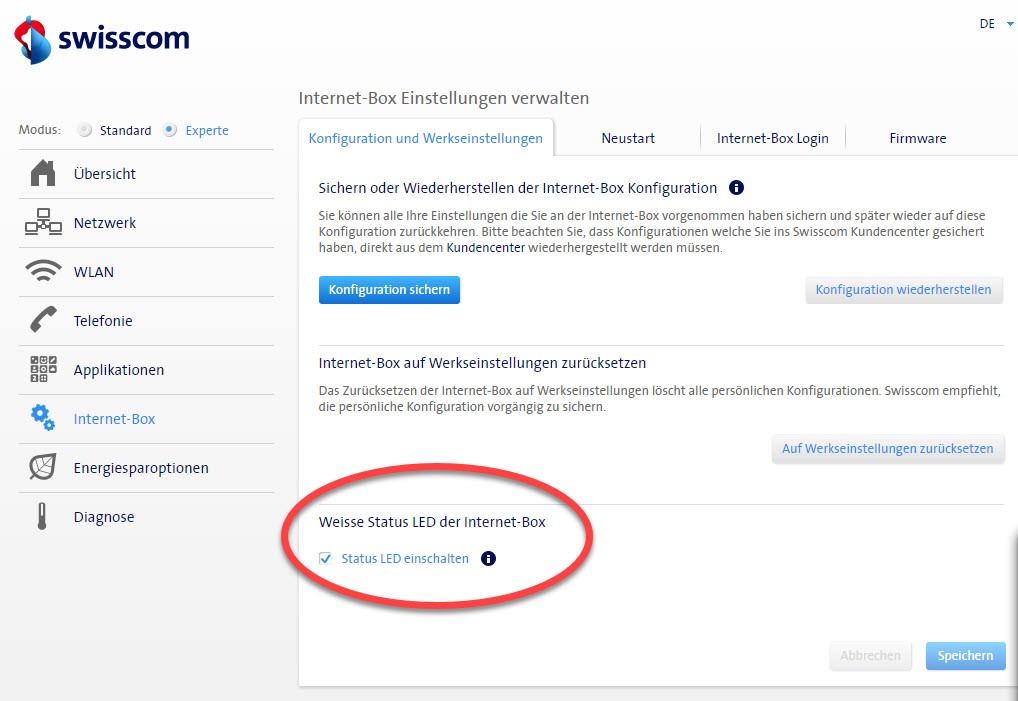Click the Internet-Box gears icon
Viewport: 1018px width, 701px height.
pos(43,419)
